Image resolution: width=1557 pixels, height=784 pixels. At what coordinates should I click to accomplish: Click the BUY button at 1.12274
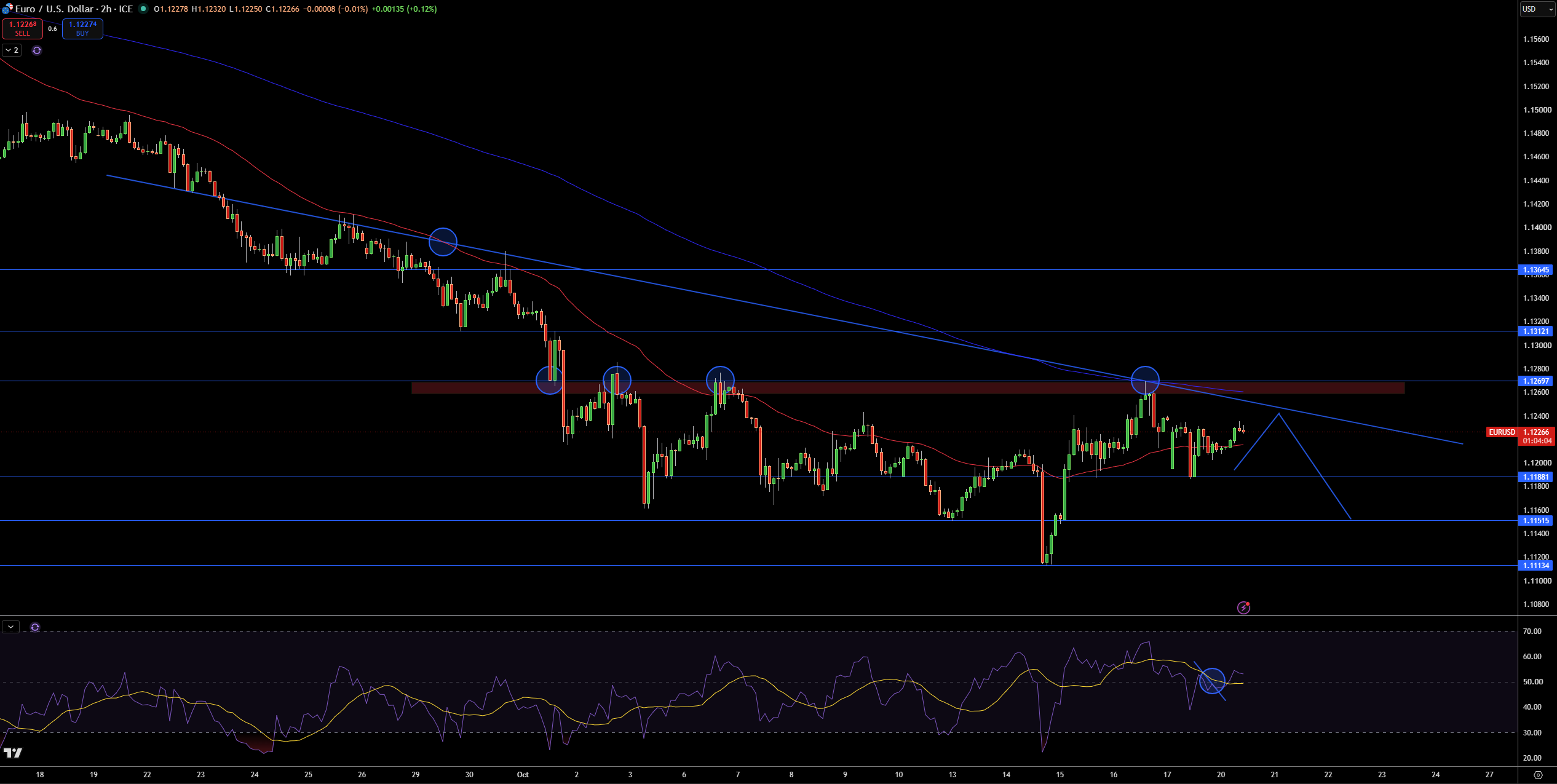click(82, 28)
